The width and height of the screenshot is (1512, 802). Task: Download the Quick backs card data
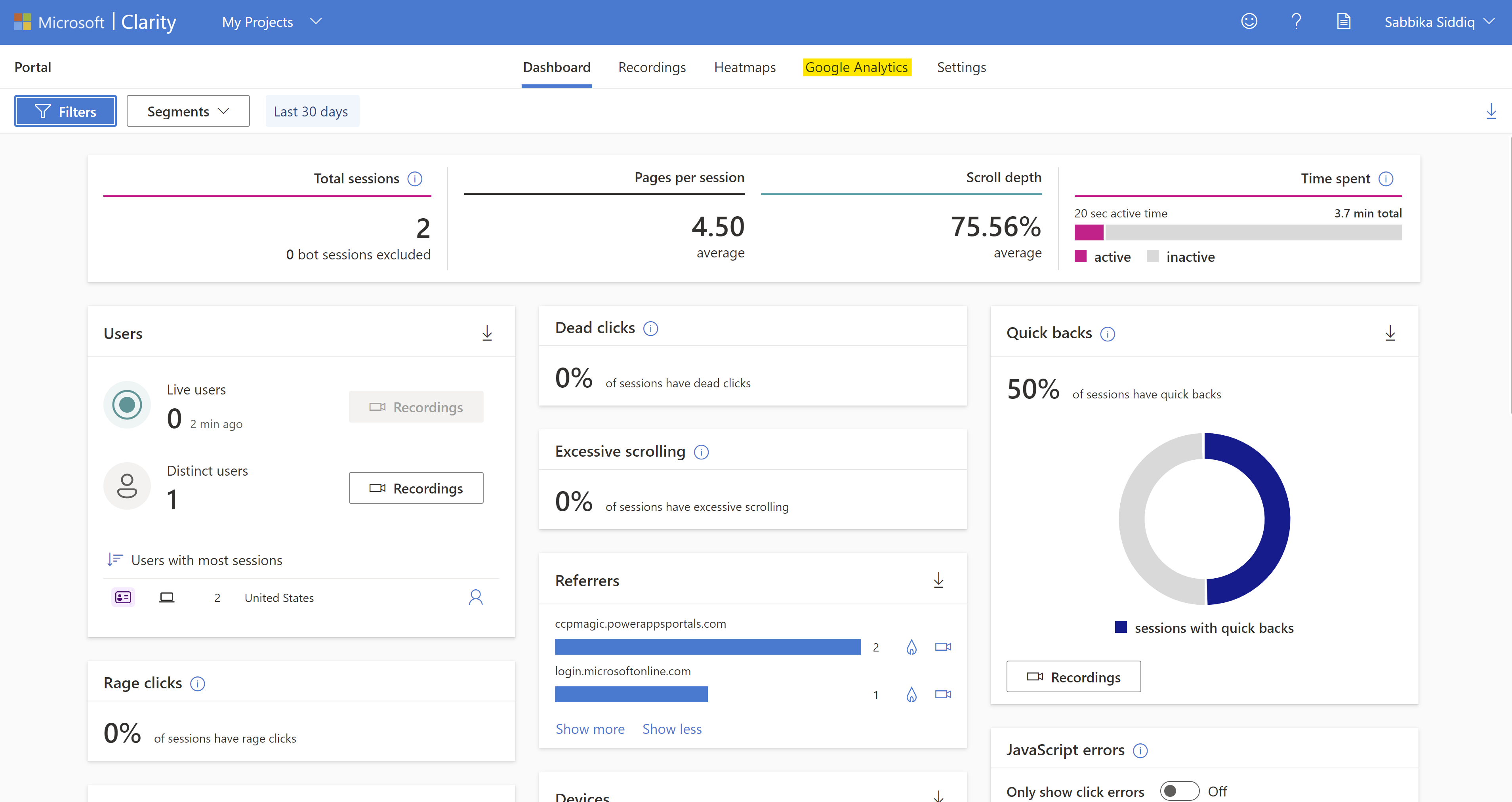pyautogui.click(x=1390, y=333)
